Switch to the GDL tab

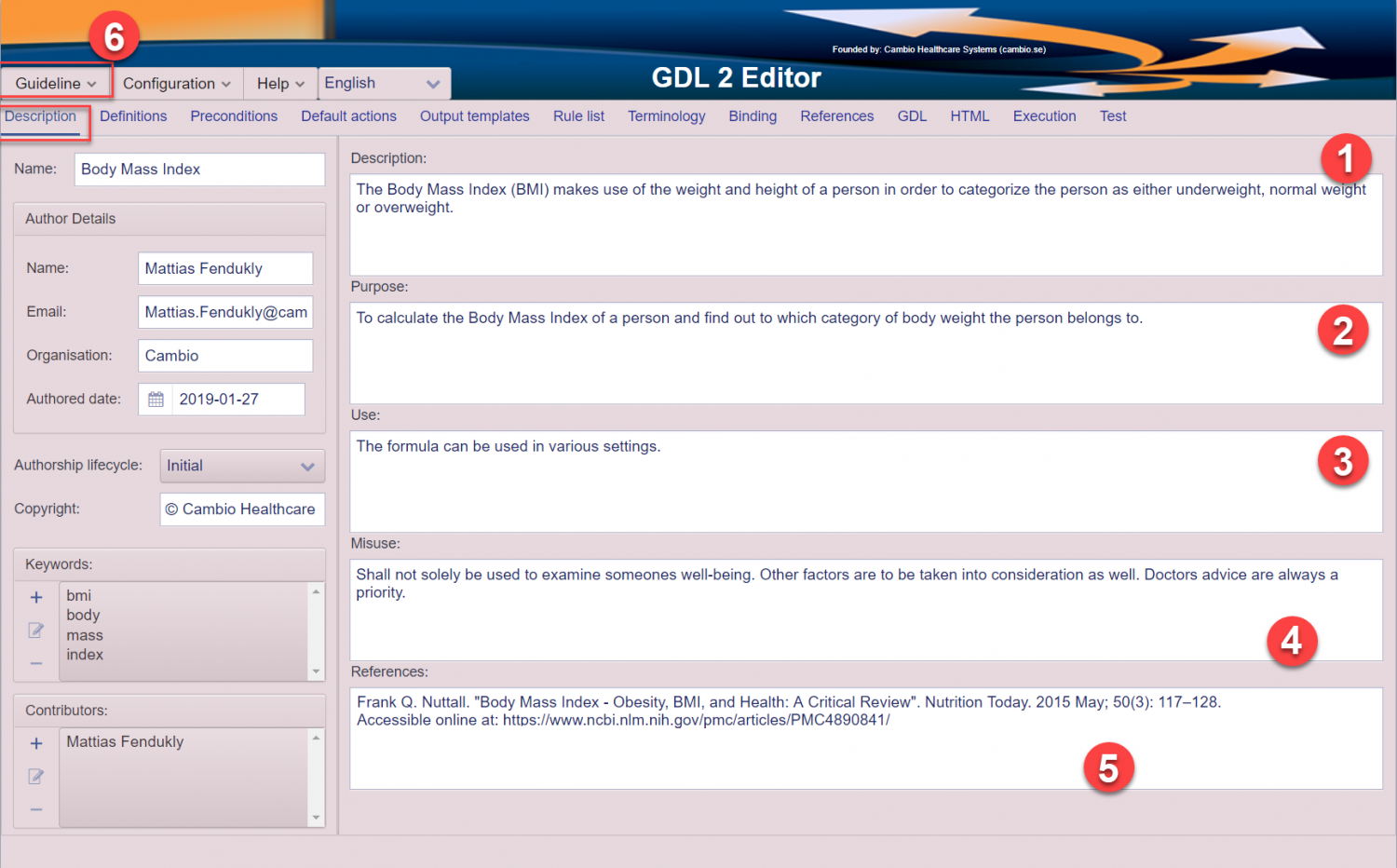(912, 115)
